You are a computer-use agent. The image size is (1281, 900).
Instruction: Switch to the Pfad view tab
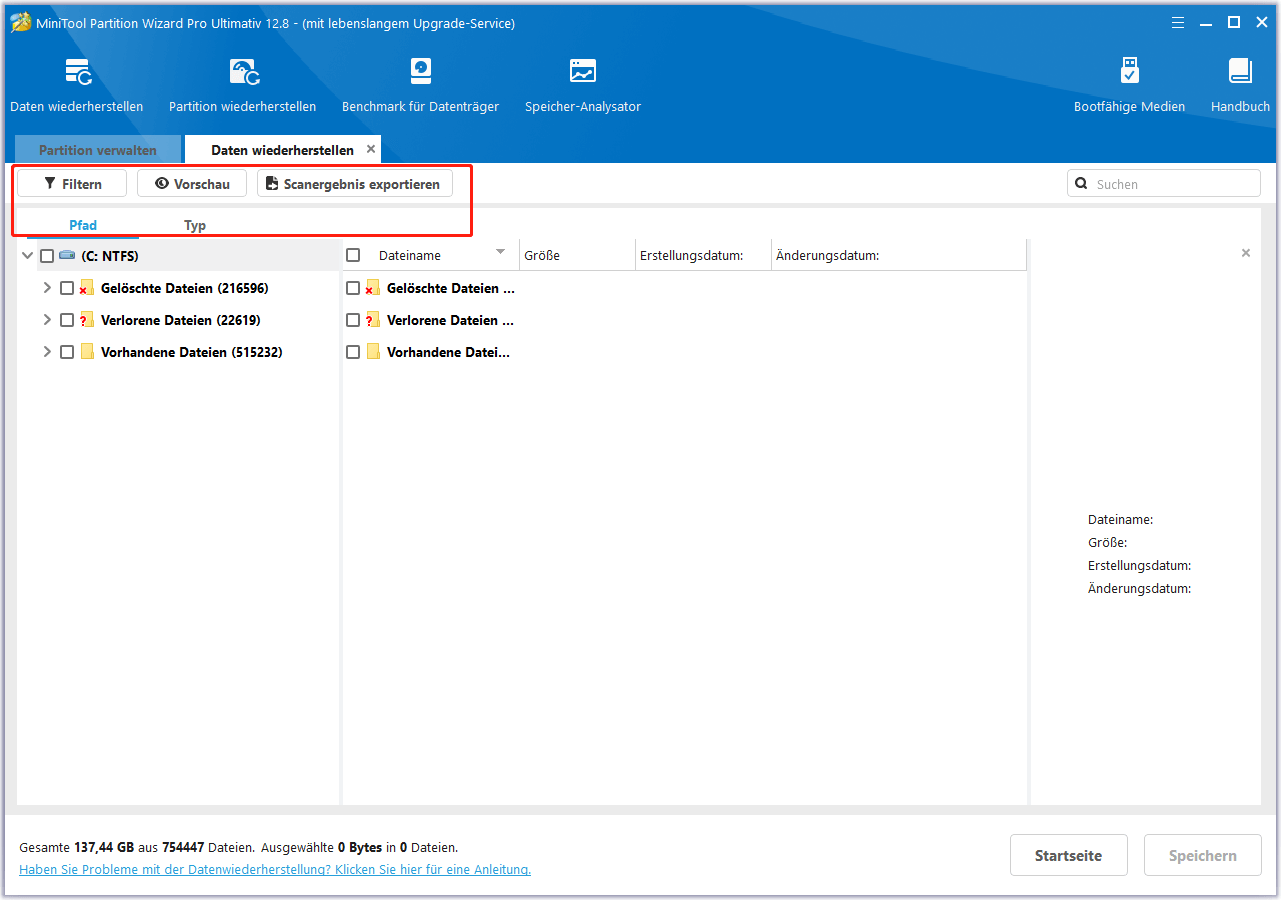[83, 225]
